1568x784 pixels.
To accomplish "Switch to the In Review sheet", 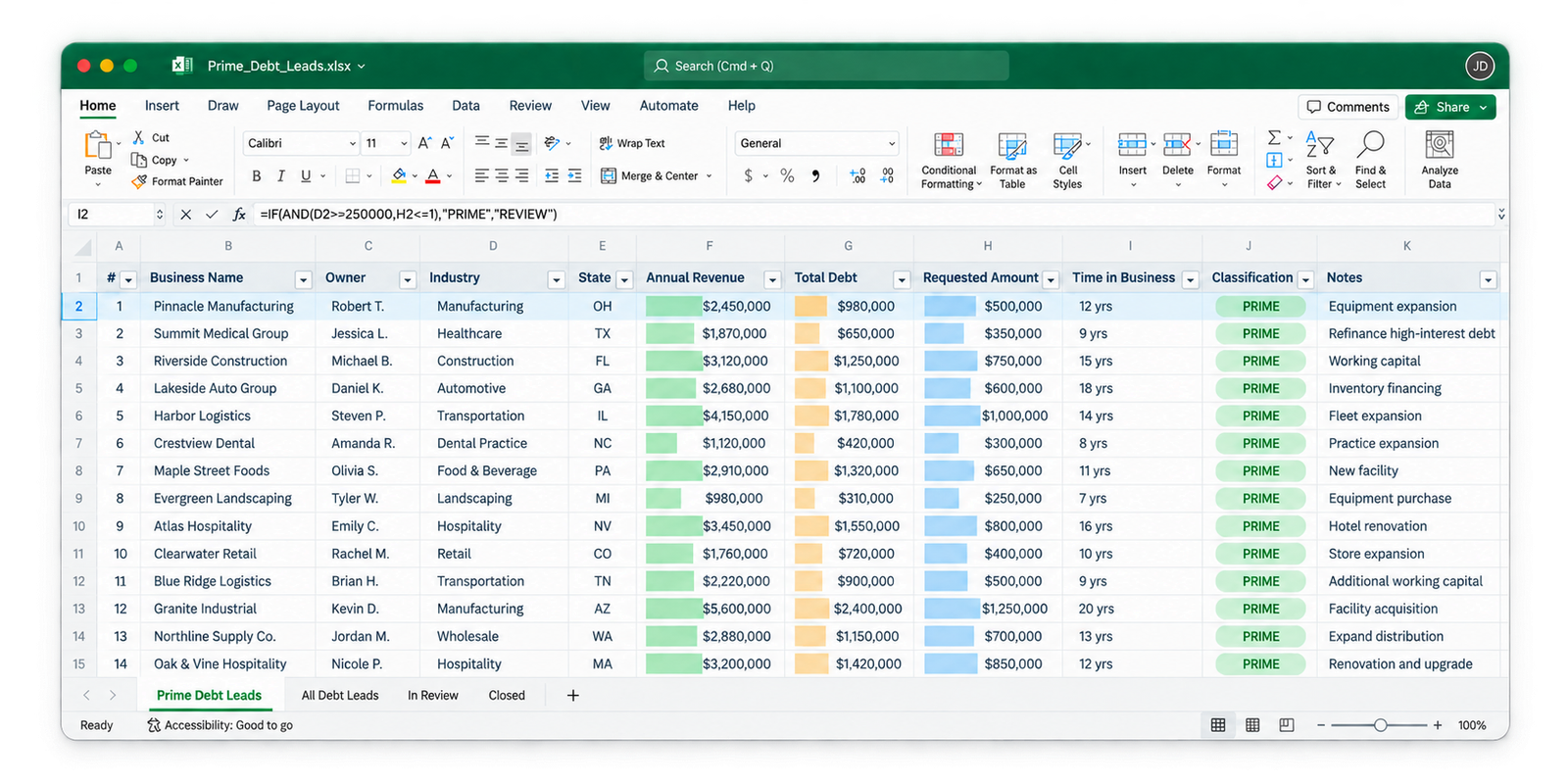I will click(433, 696).
